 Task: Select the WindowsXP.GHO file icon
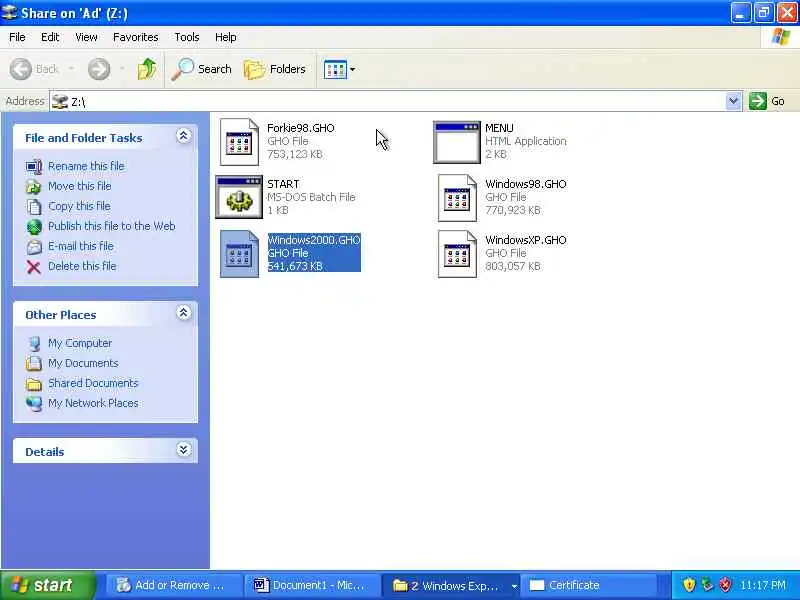point(457,254)
